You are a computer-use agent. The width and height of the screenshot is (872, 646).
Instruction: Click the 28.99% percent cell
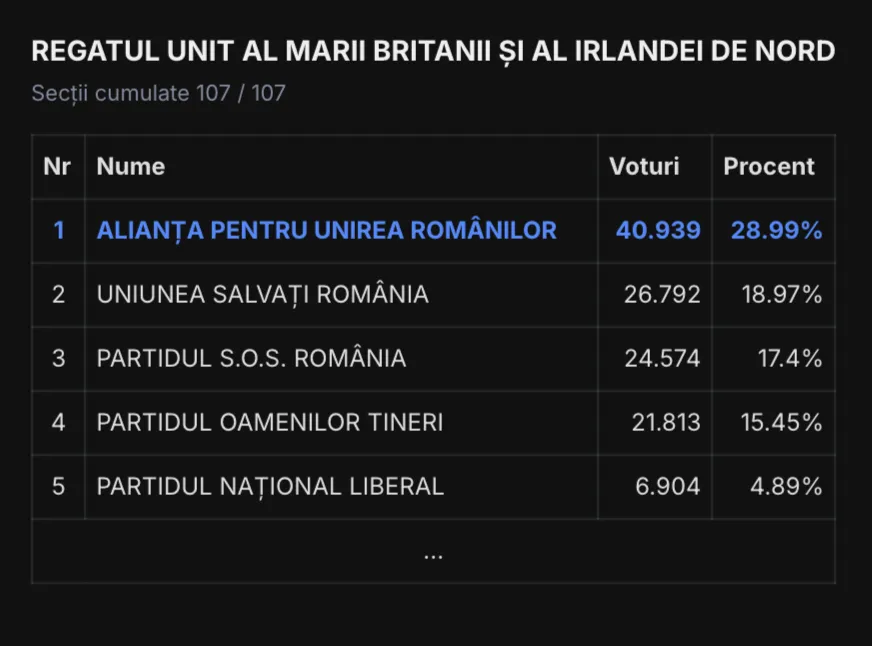click(x=776, y=230)
